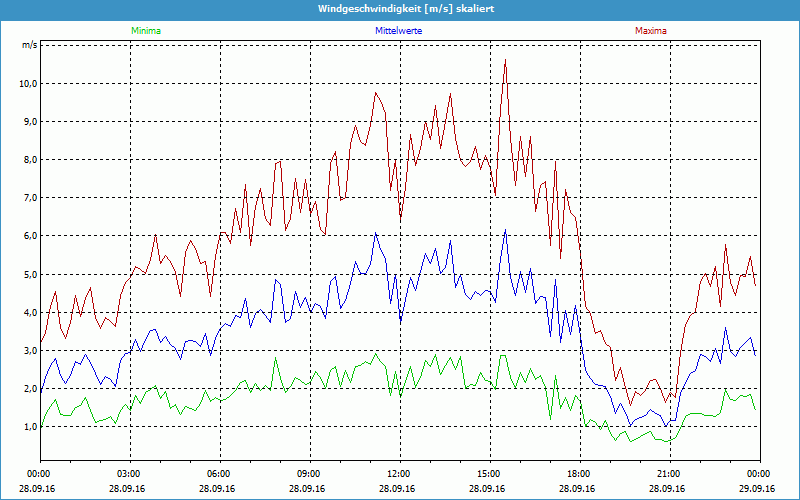Click the highest peak of the red Maxima curve
This screenshot has height=500, width=800.
click(505, 60)
